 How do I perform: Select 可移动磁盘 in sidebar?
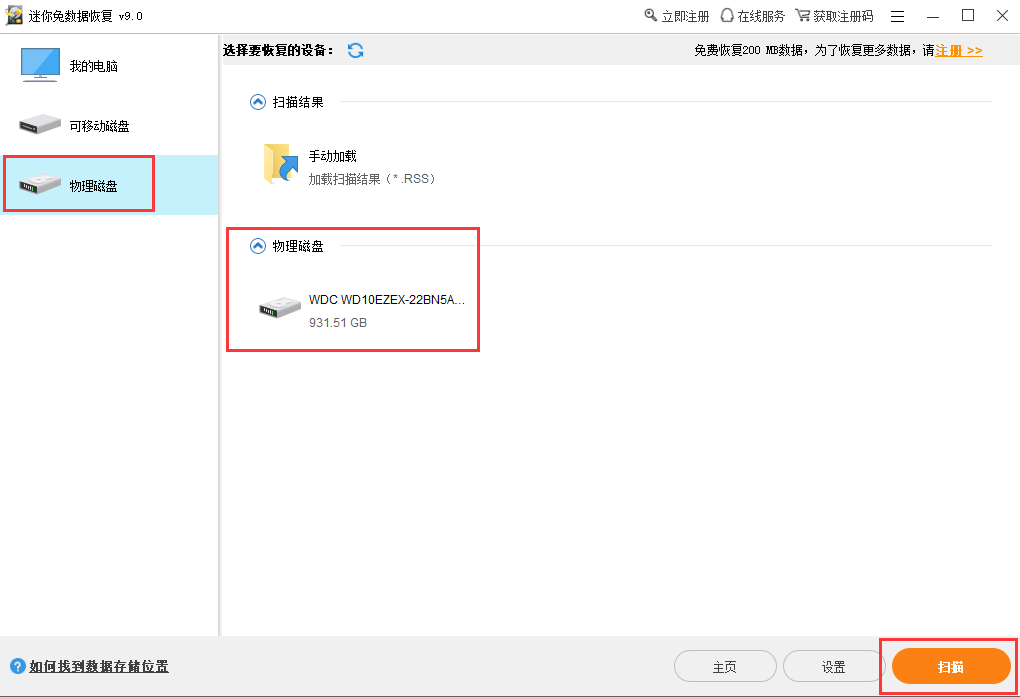pyautogui.click(x=109, y=125)
